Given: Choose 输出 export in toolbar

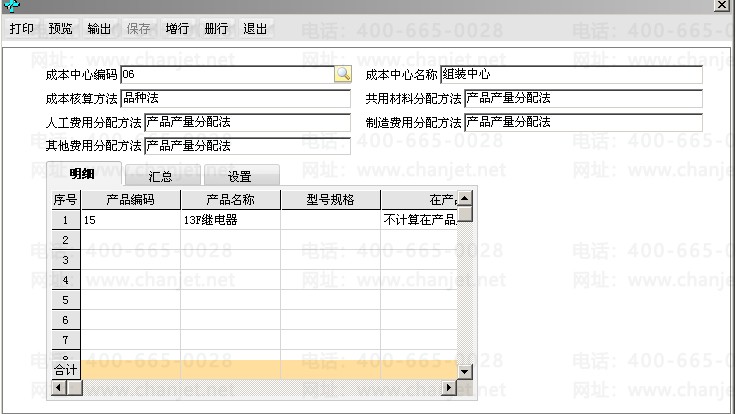Looking at the screenshot, I should [x=100, y=29].
